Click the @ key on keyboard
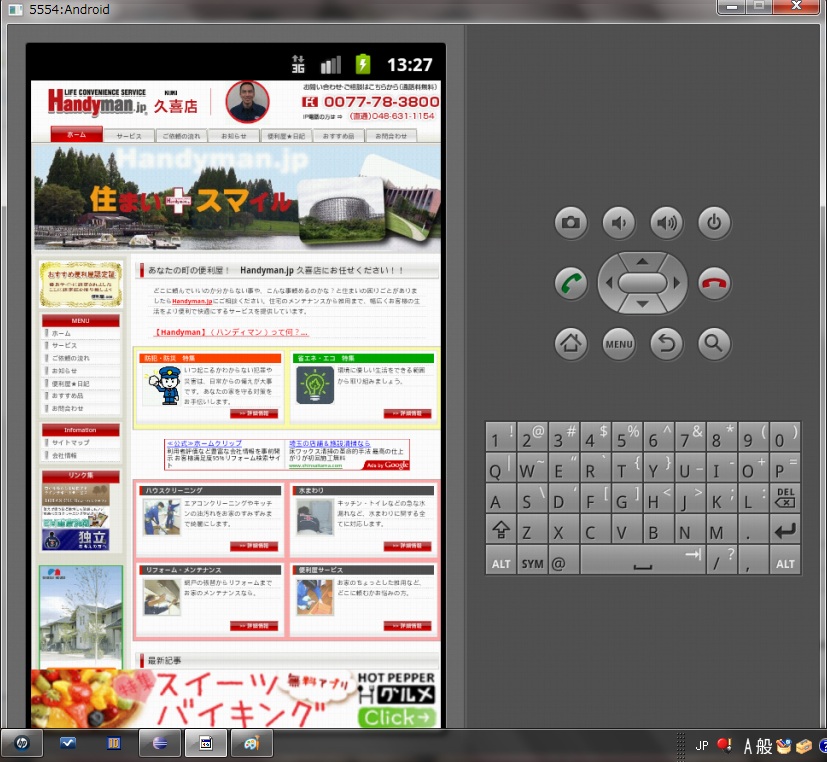This screenshot has height=762, width=827. 564,562
